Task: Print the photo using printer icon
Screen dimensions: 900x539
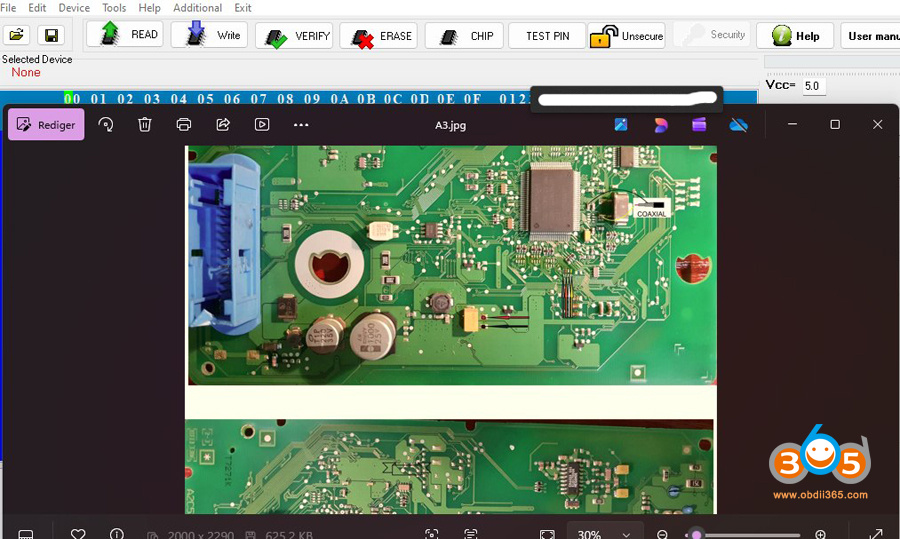Action: pyautogui.click(x=184, y=125)
